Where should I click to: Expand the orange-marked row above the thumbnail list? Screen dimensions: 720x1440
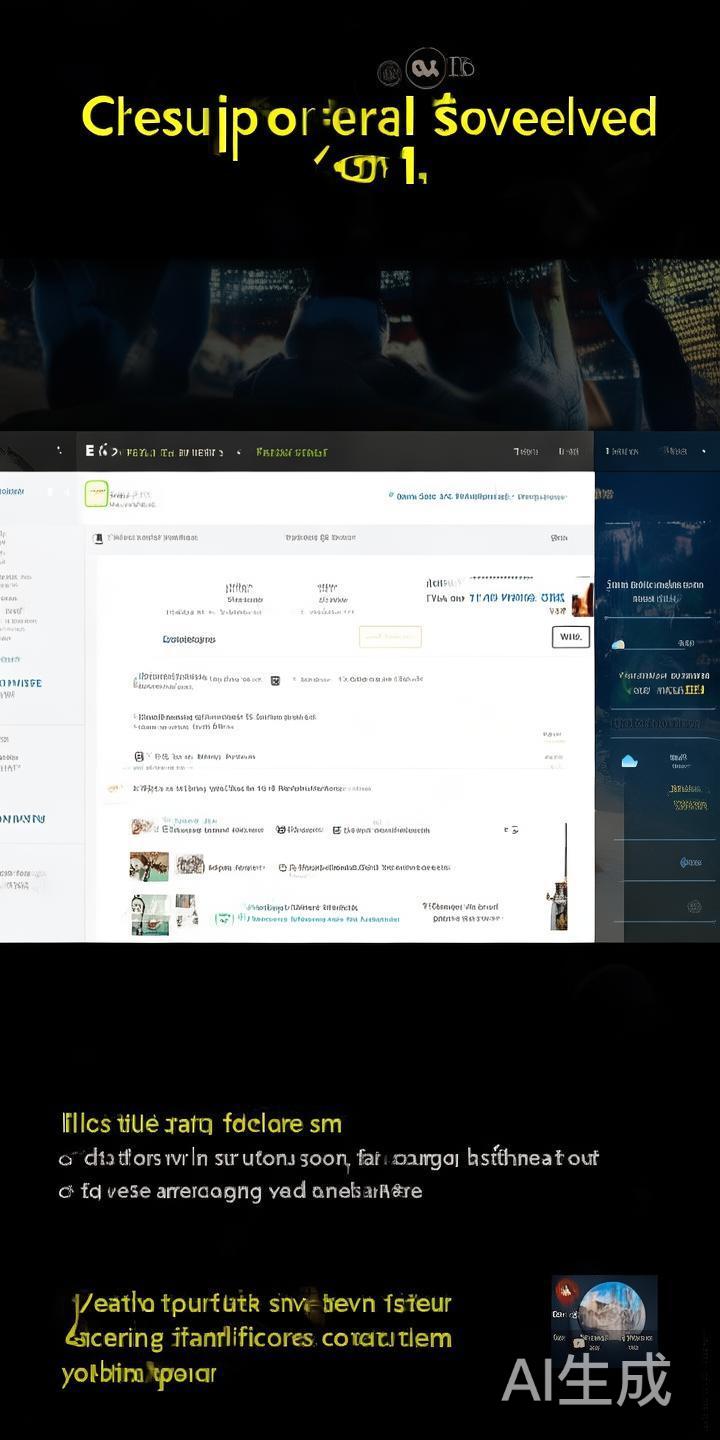point(115,789)
